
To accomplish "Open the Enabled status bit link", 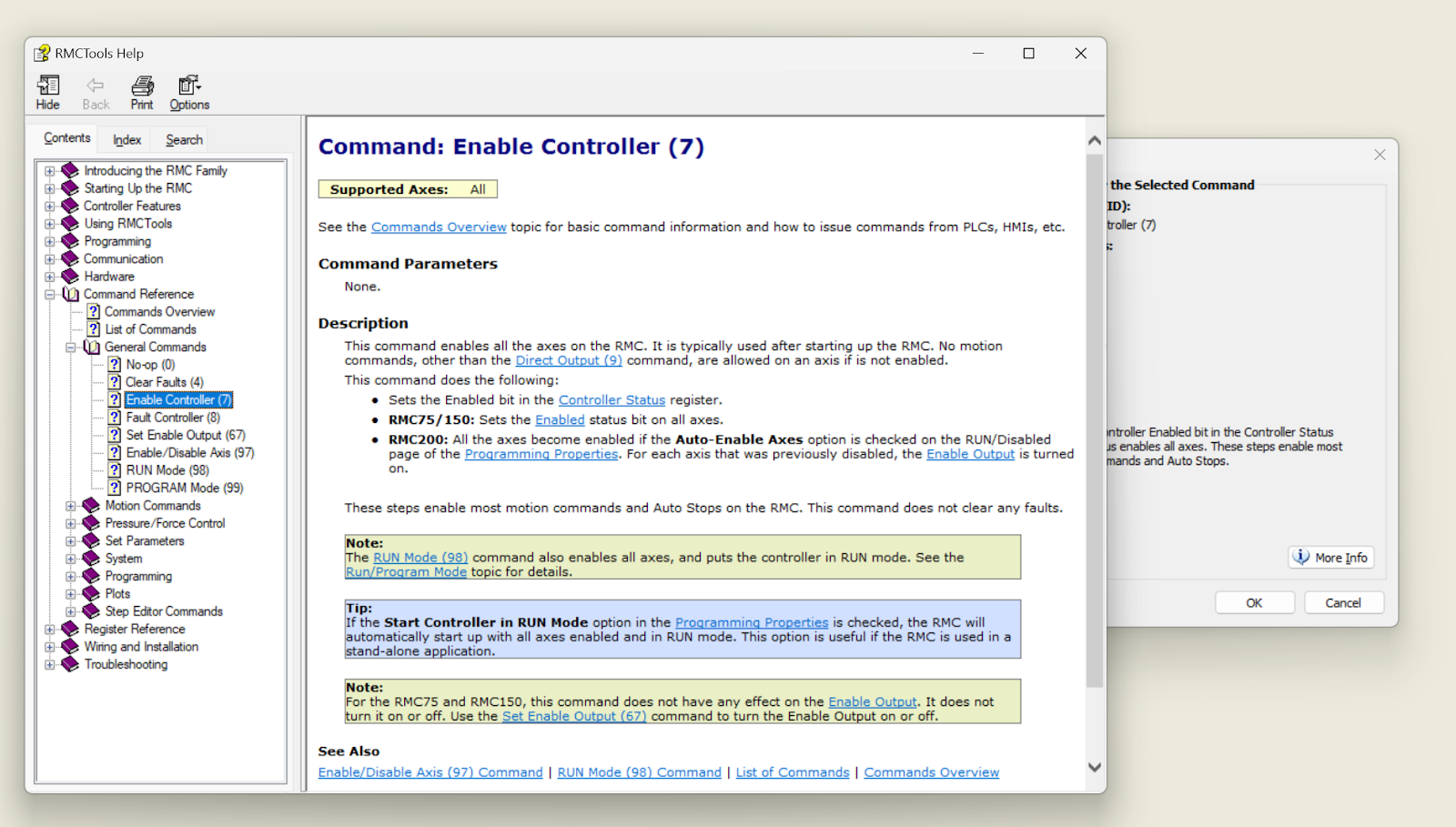I will 560,420.
